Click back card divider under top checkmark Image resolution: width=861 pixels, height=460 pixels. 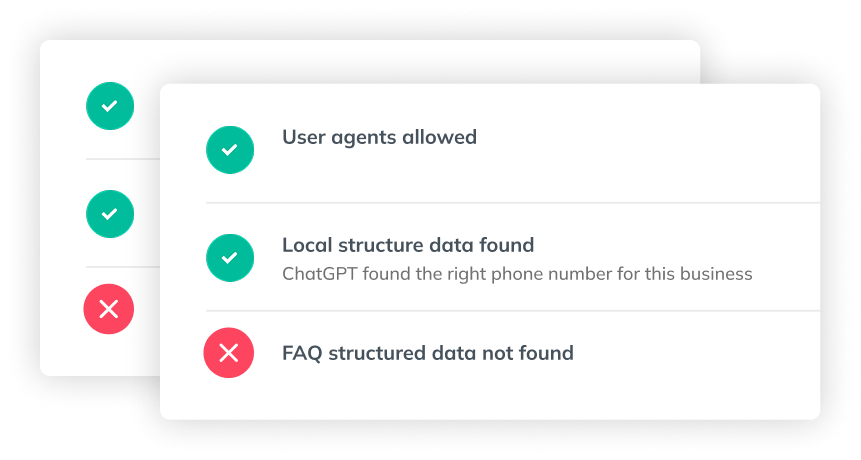122,159
